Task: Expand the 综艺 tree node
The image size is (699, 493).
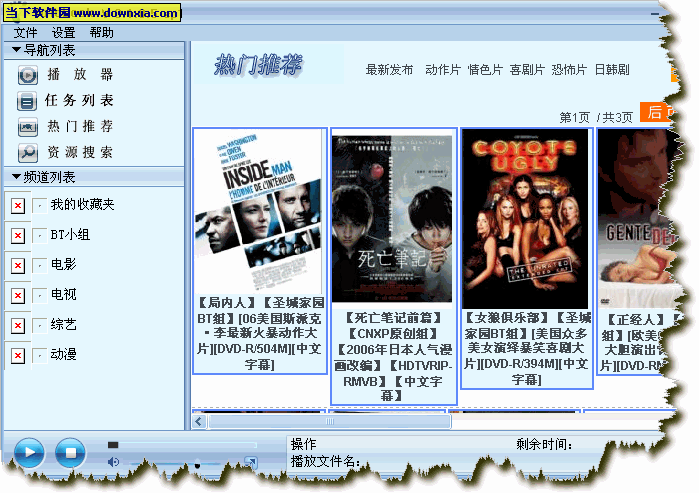Action: tap(40, 325)
